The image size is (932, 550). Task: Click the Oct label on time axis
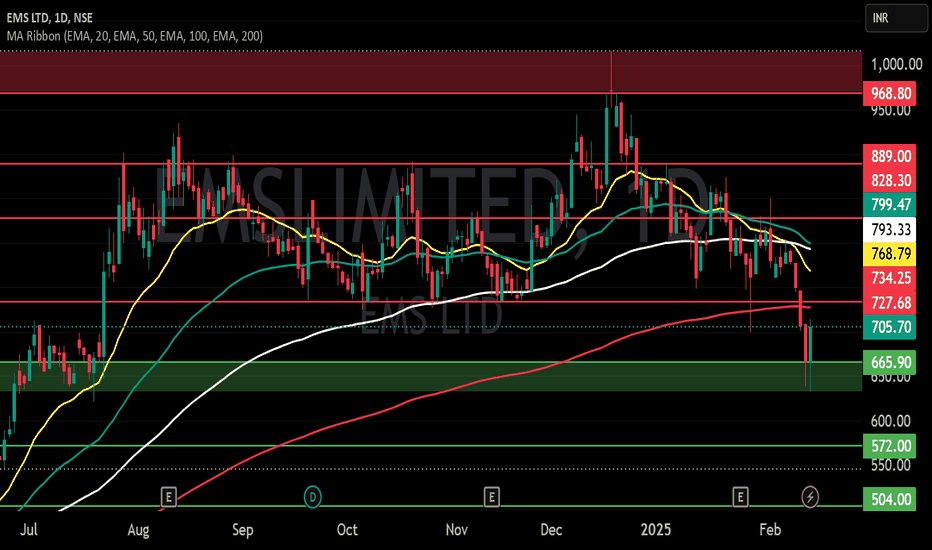[x=347, y=529]
